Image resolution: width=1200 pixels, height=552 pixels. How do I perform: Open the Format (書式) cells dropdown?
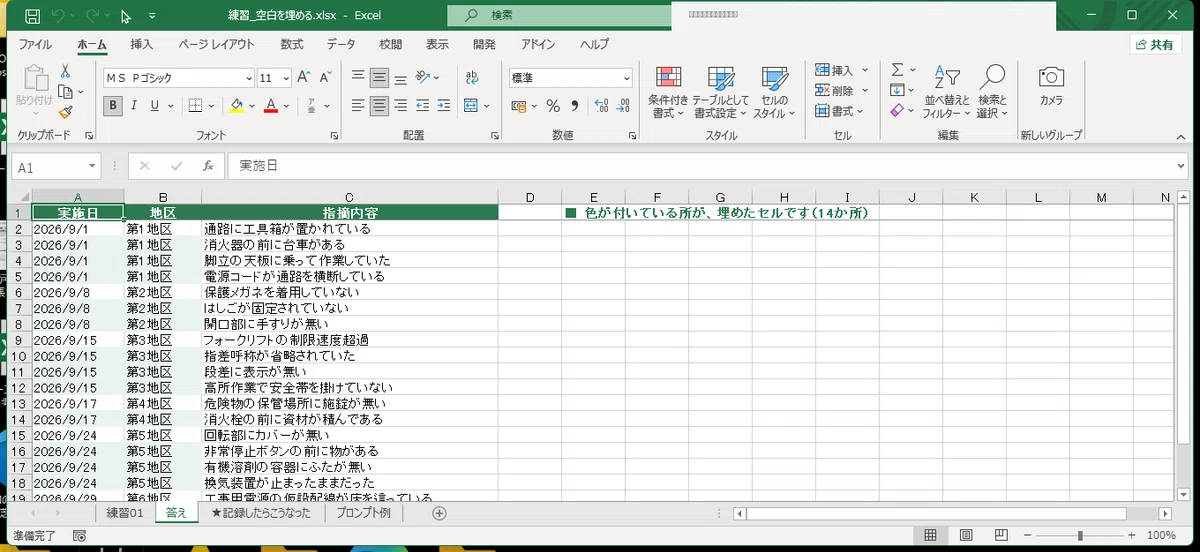(839, 111)
